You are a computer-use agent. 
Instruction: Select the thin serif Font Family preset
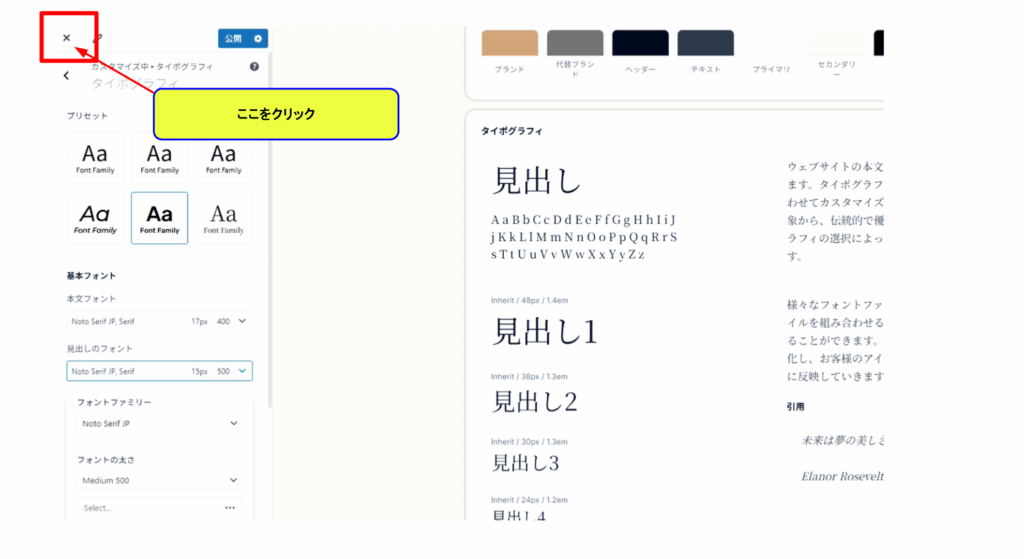(223, 218)
